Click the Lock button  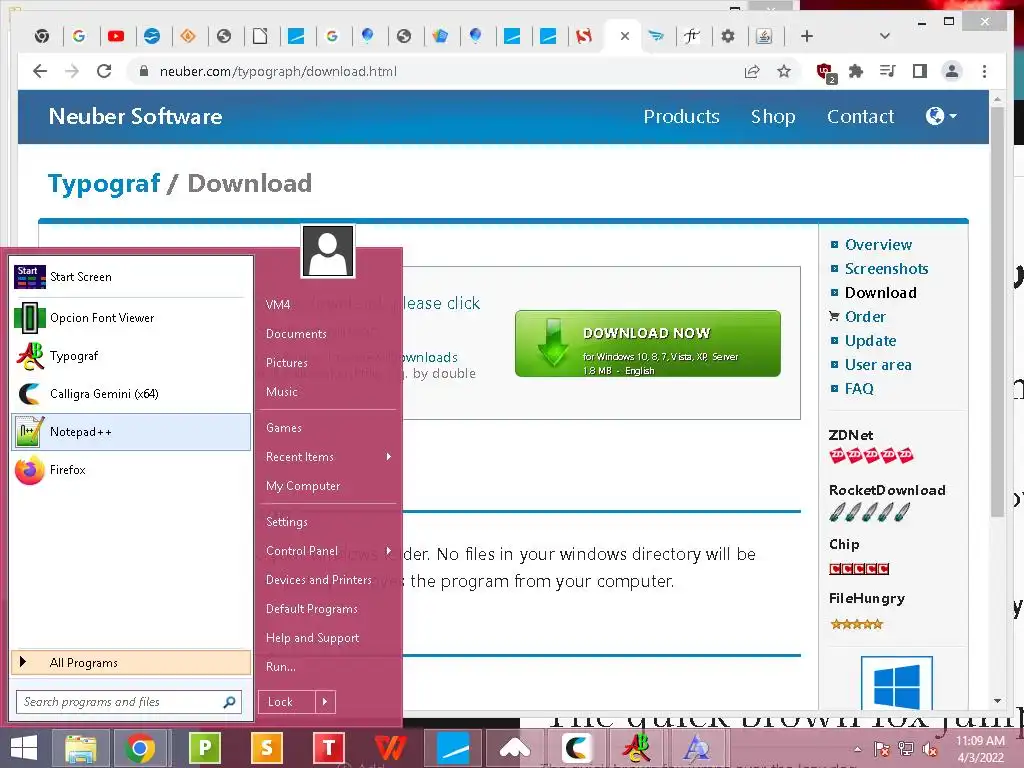[287, 702]
